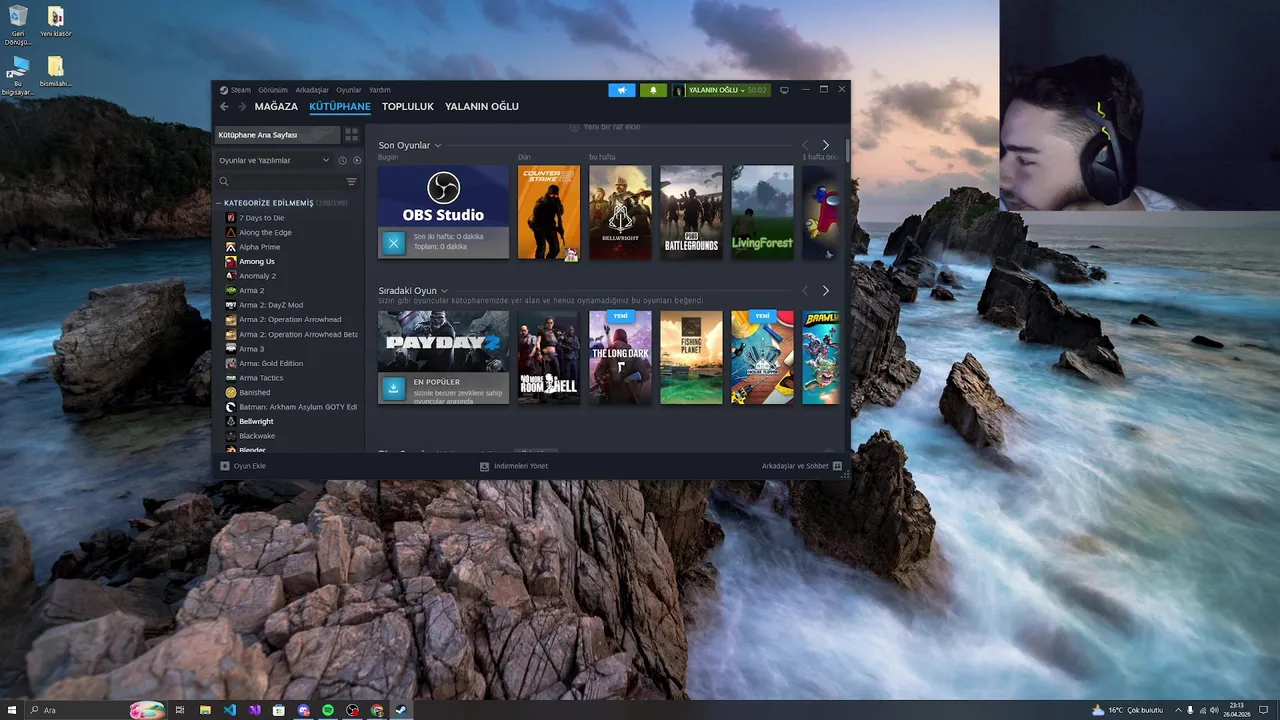Image resolution: width=1280 pixels, height=720 pixels.
Task: Open friends list icon at bottom right
Action: pos(837,466)
